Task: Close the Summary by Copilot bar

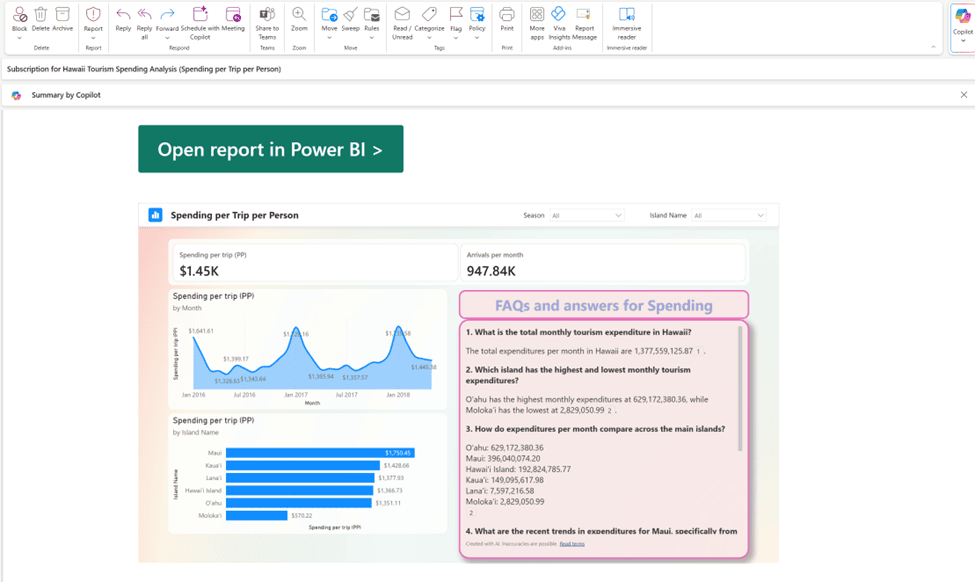Action: (964, 95)
